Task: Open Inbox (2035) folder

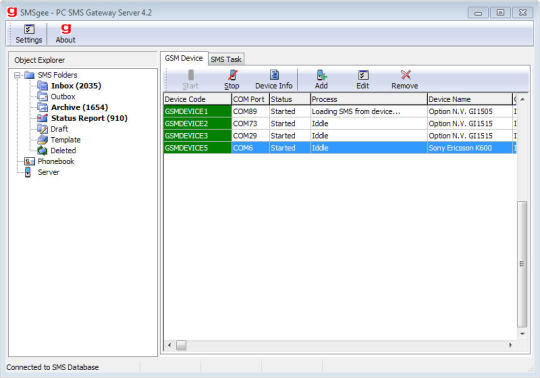Action: click(x=76, y=85)
